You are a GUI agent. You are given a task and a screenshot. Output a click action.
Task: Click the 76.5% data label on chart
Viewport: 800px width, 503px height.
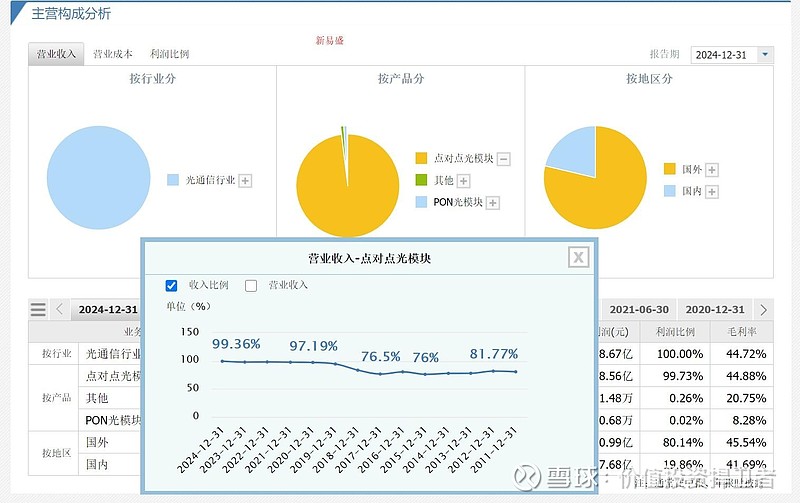pos(381,356)
